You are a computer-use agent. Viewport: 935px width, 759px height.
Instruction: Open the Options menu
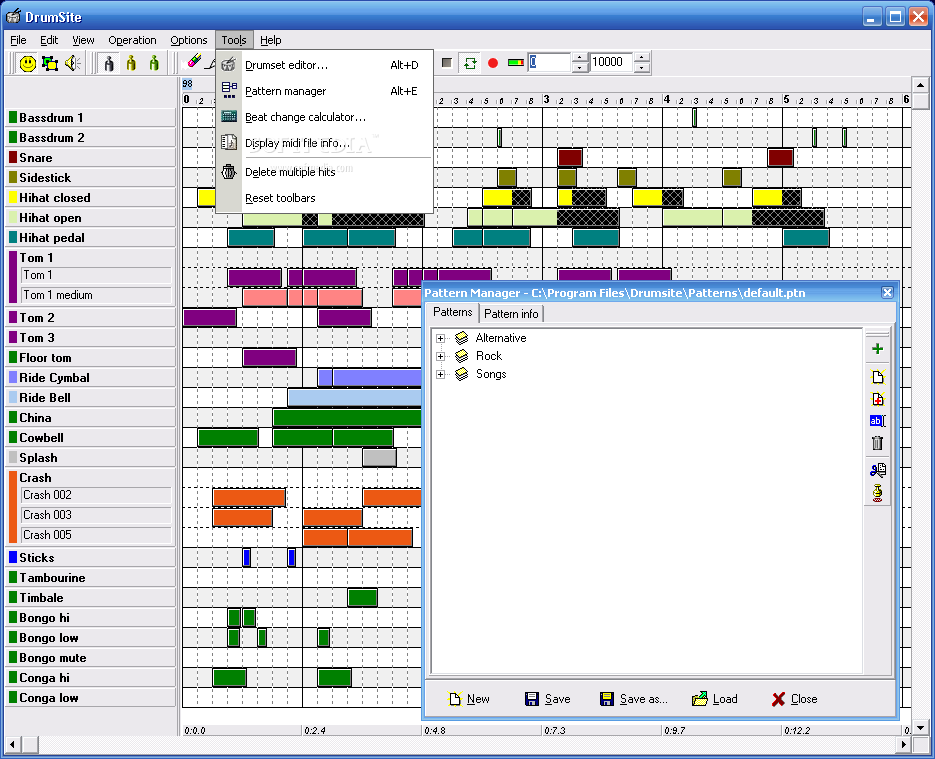tap(188, 40)
